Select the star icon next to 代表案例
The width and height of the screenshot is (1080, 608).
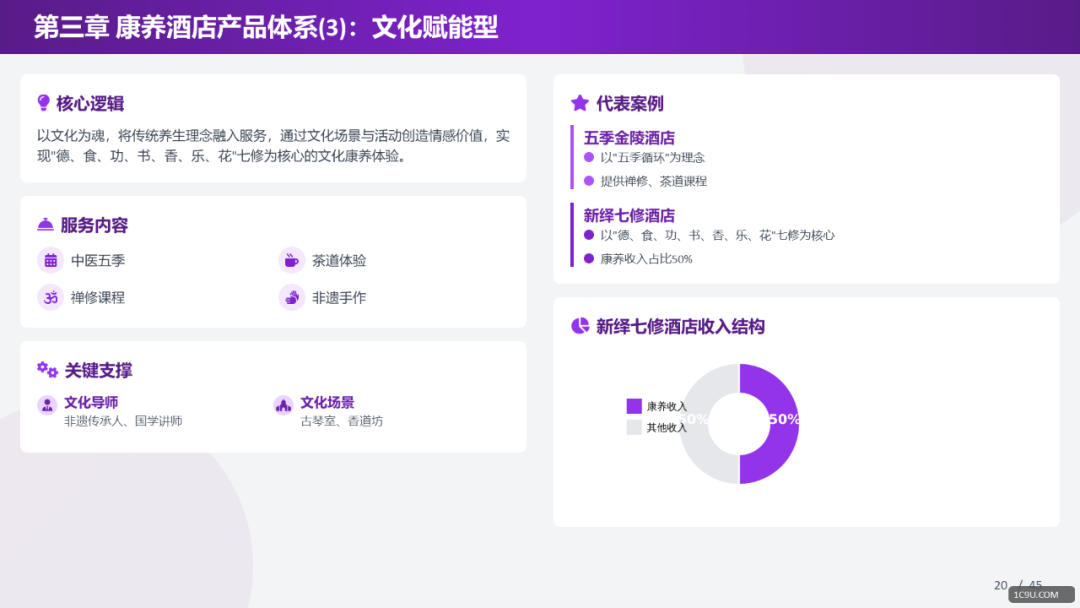pyautogui.click(x=578, y=102)
